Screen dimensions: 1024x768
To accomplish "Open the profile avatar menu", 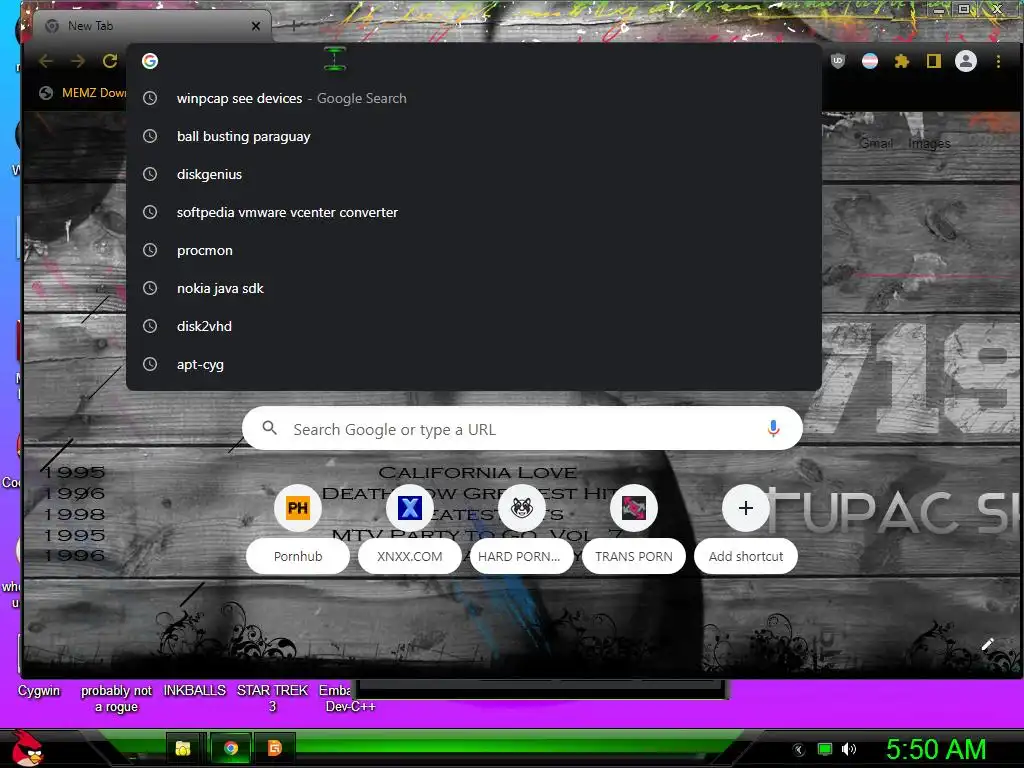I will click(x=966, y=61).
